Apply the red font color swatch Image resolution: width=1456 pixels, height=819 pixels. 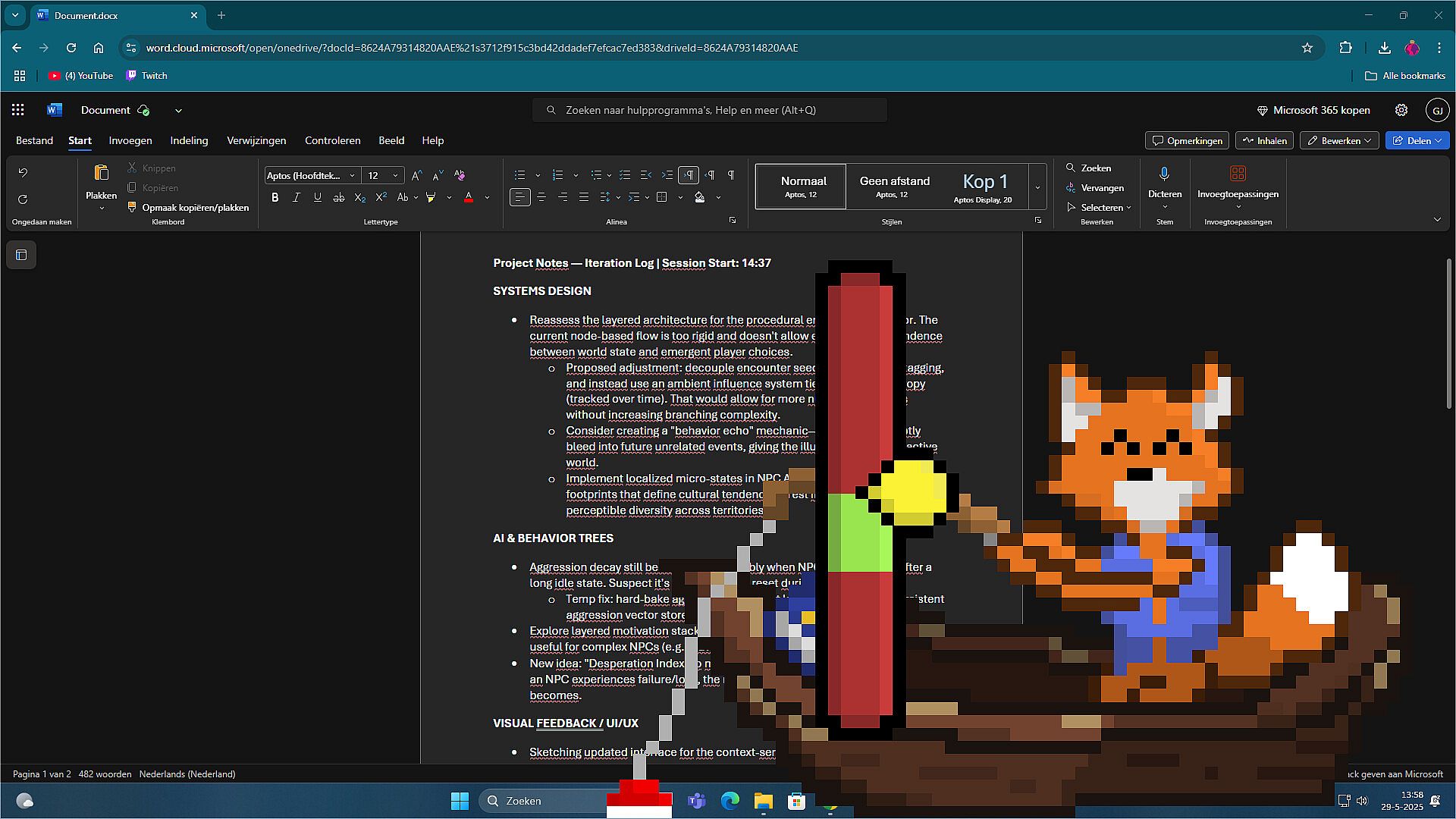(469, 197)
